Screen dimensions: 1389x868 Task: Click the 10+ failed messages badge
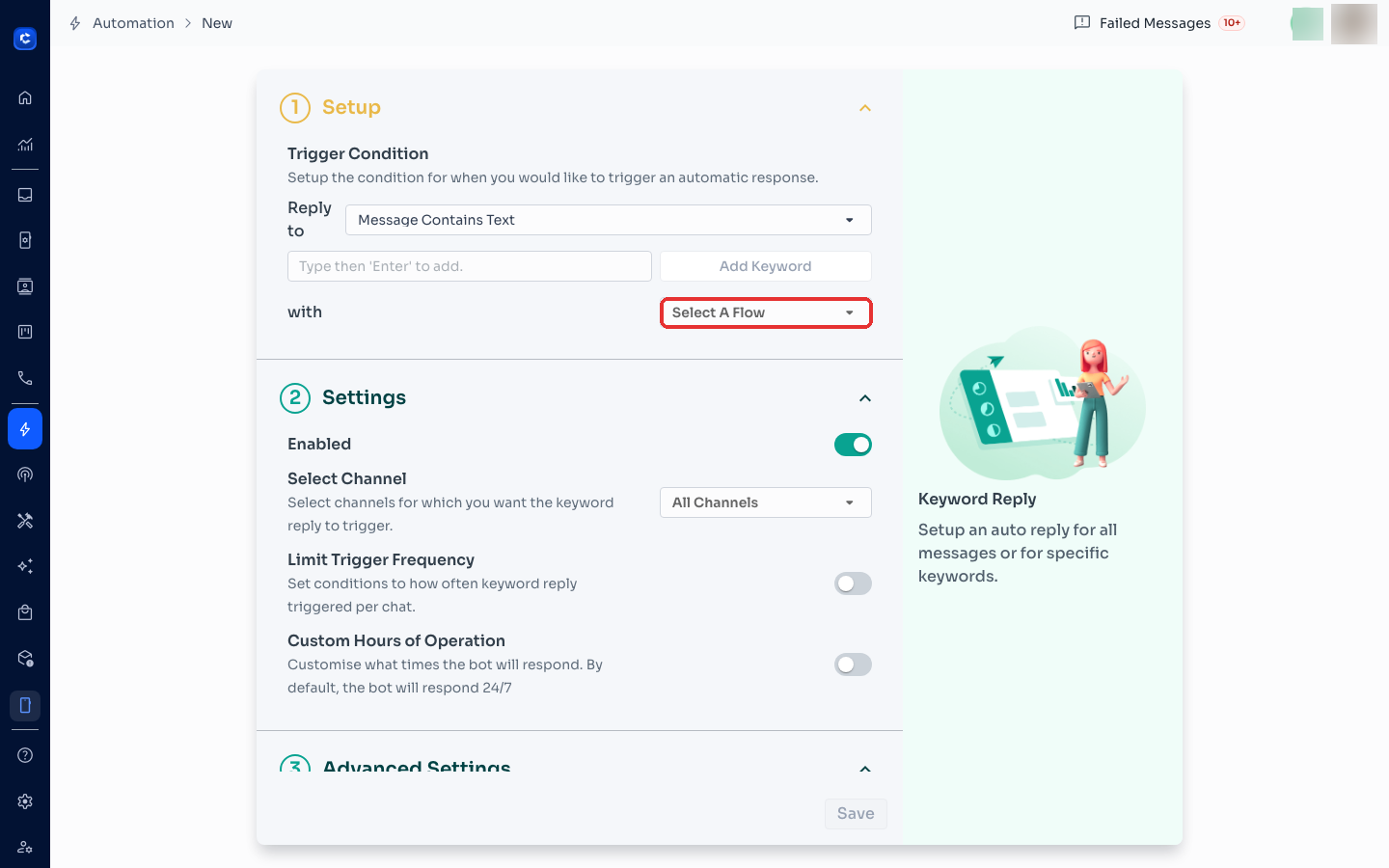tap(1232, 23)
